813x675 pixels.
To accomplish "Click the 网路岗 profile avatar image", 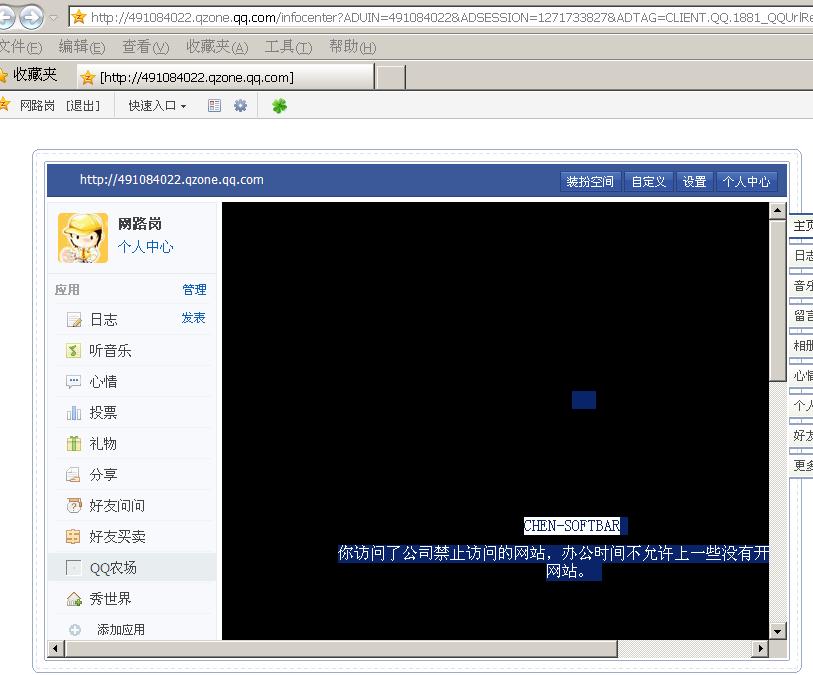I will coord(83,237).
